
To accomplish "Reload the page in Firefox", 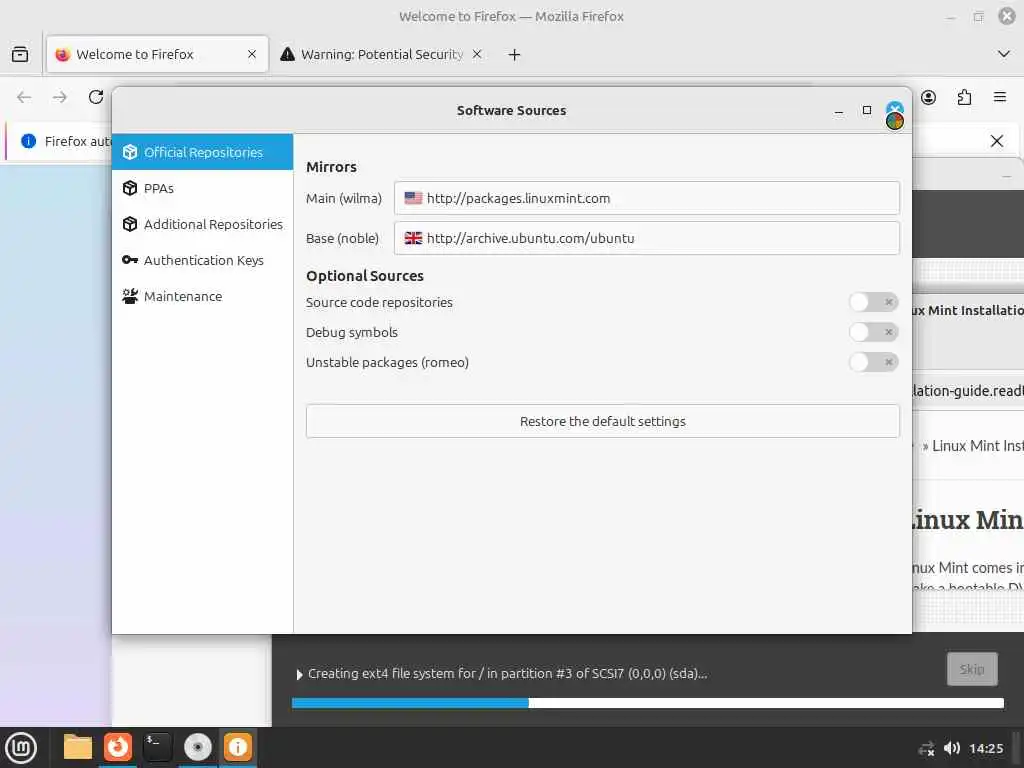I will tap(96, 97).
